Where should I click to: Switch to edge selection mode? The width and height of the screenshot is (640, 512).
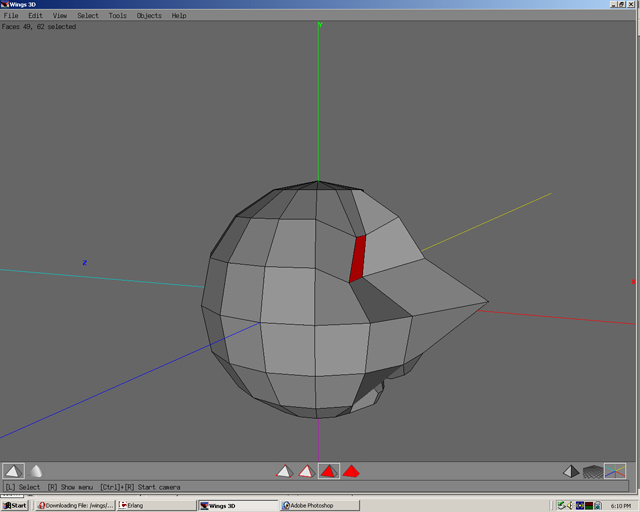(x=306, y=471)
